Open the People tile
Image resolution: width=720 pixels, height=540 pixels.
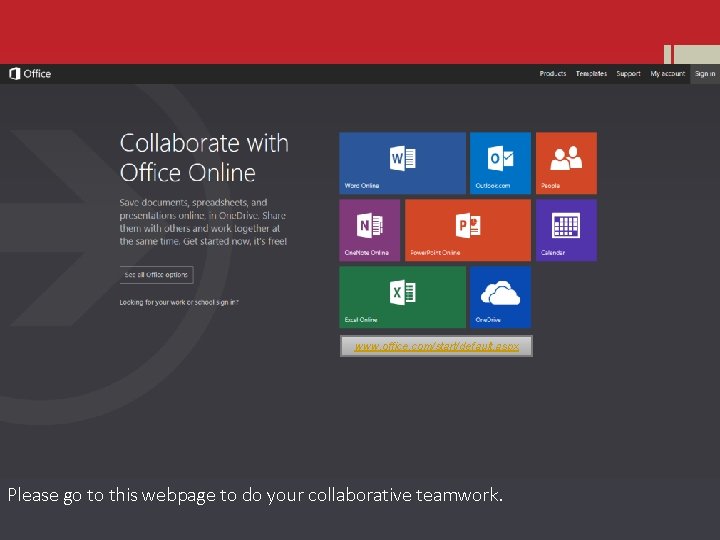click(567, 163)
